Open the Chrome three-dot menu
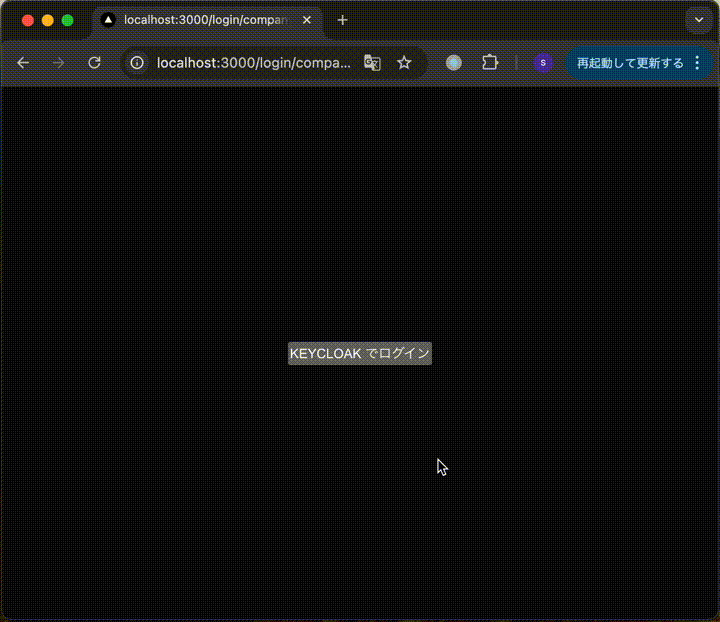 [x=698, y=63]
